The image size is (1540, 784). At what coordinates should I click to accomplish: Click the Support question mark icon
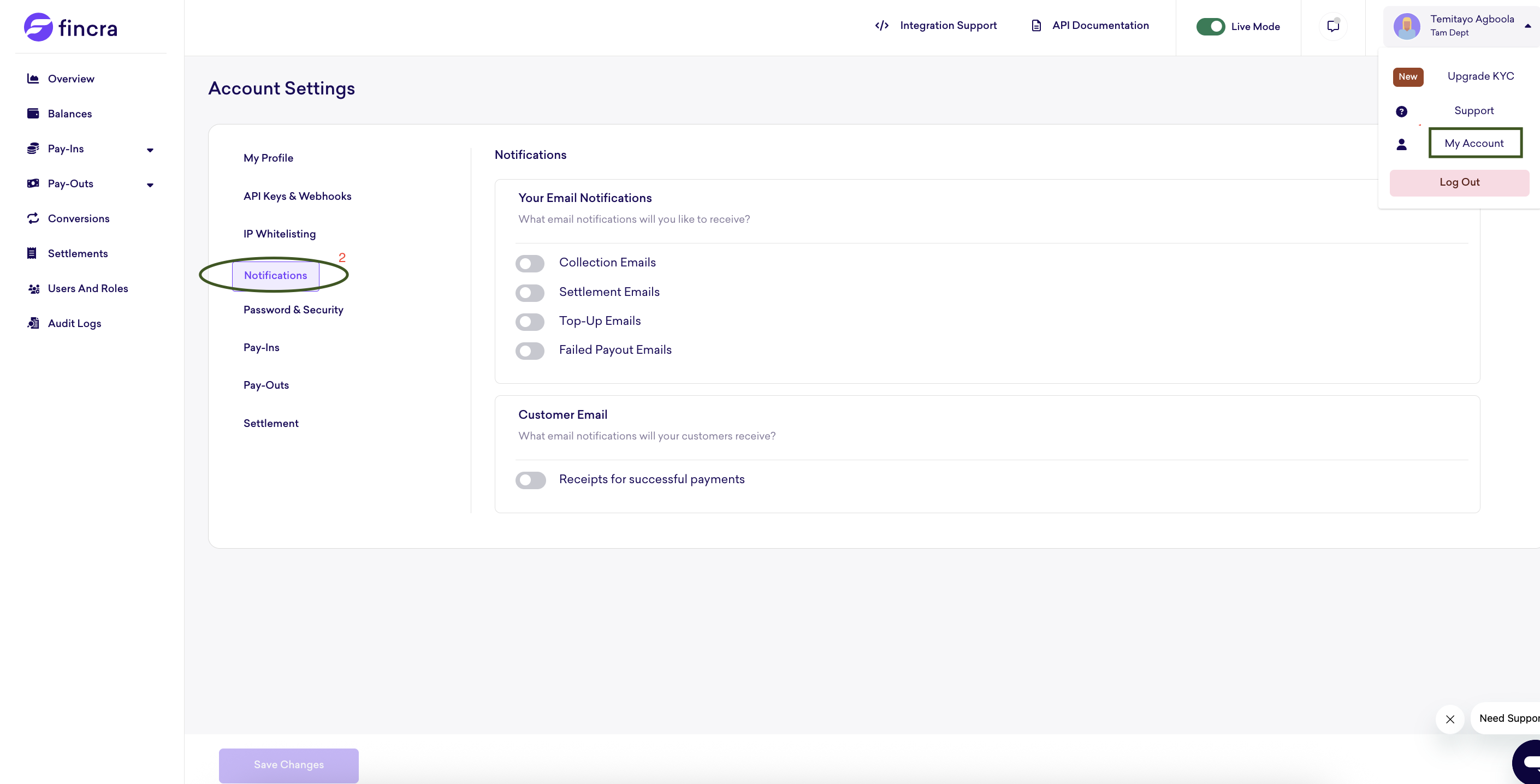tap(1401, 112)
